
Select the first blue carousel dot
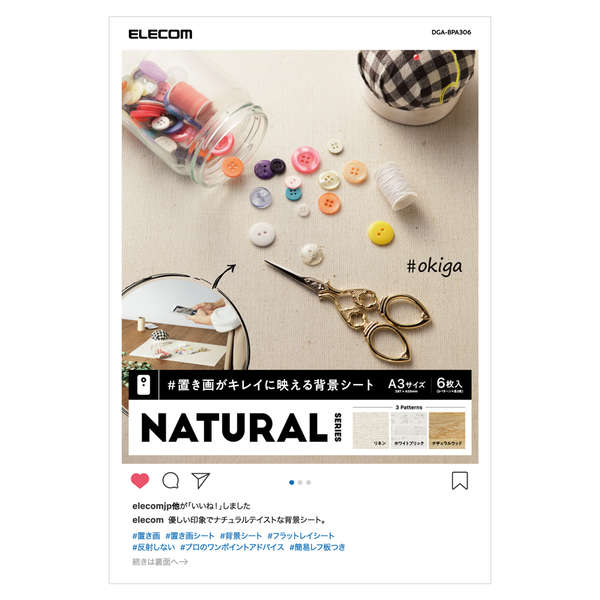(292, 483)
